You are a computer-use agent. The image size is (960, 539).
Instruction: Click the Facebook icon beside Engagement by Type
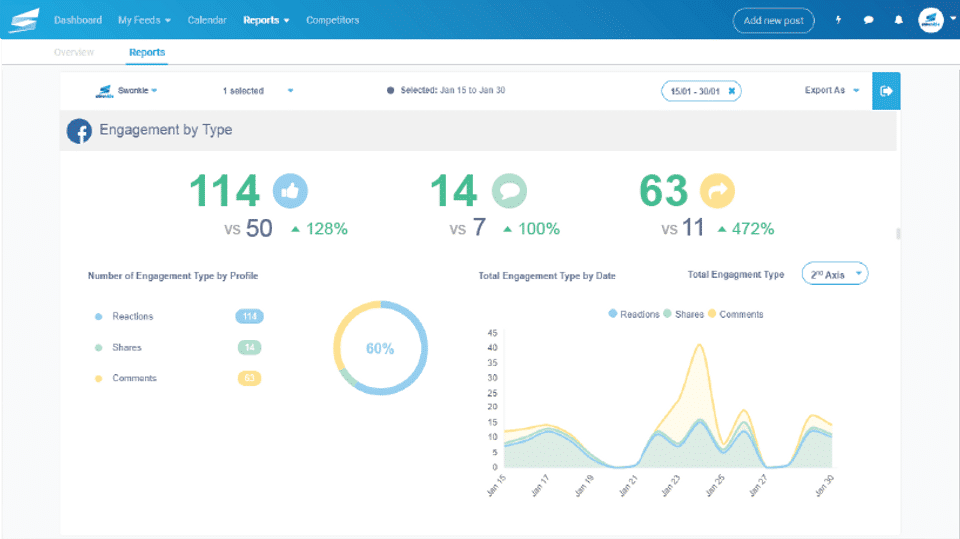coord(79,131)
